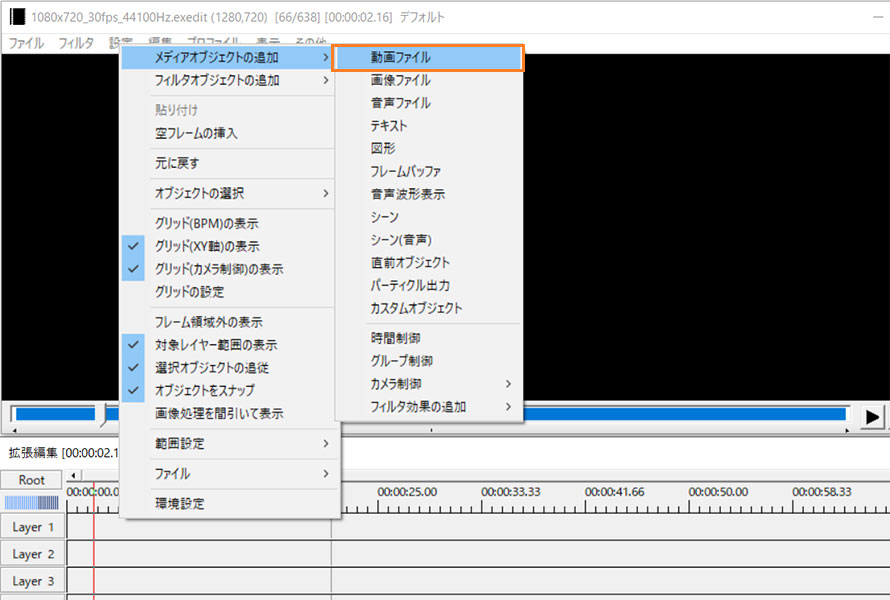This screenshot has height=600, width=890.
Task: Click the timeline zoom gauge under Root
Action: 32,502
